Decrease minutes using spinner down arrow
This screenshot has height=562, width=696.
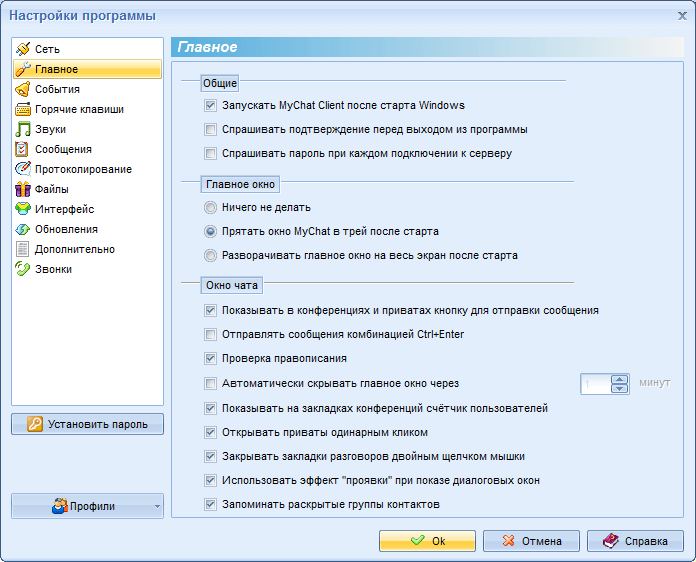click(x=620, y=388)
